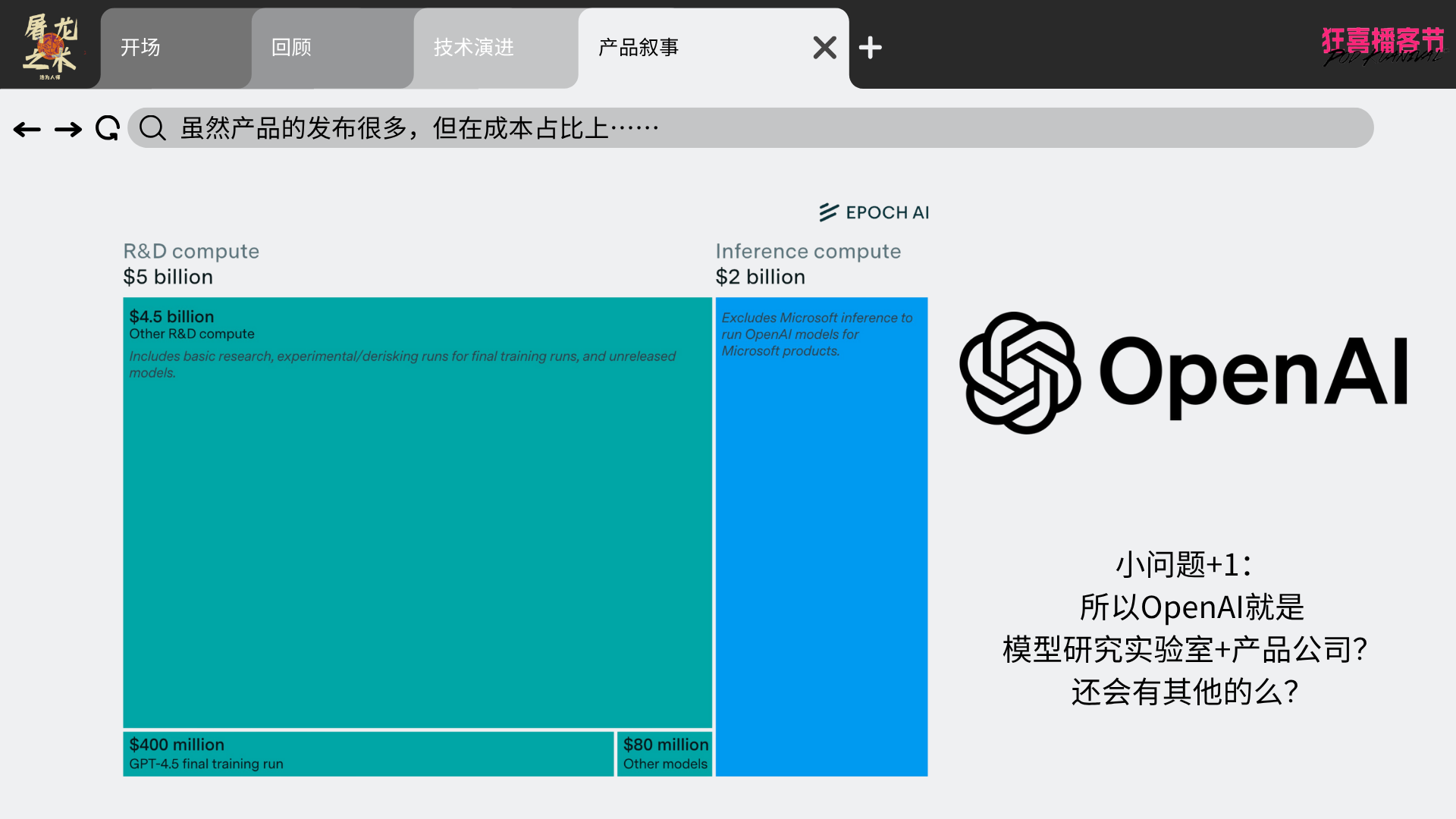Click the address bar text field
Image resolution: width=1456 pixels, height=819 pixels.
tap(758, 128)
